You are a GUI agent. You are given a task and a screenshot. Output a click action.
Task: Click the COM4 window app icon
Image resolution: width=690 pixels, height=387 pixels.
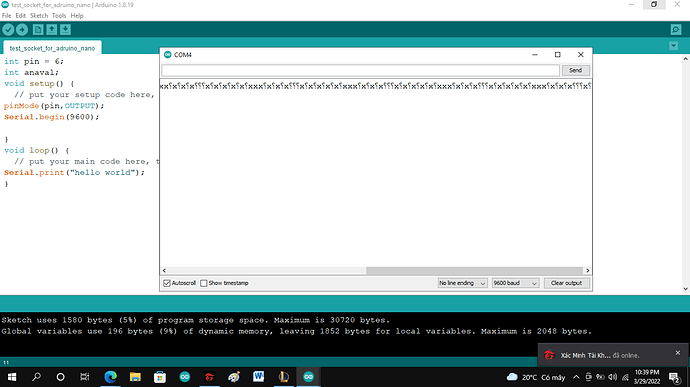click(x=167, y=55)
